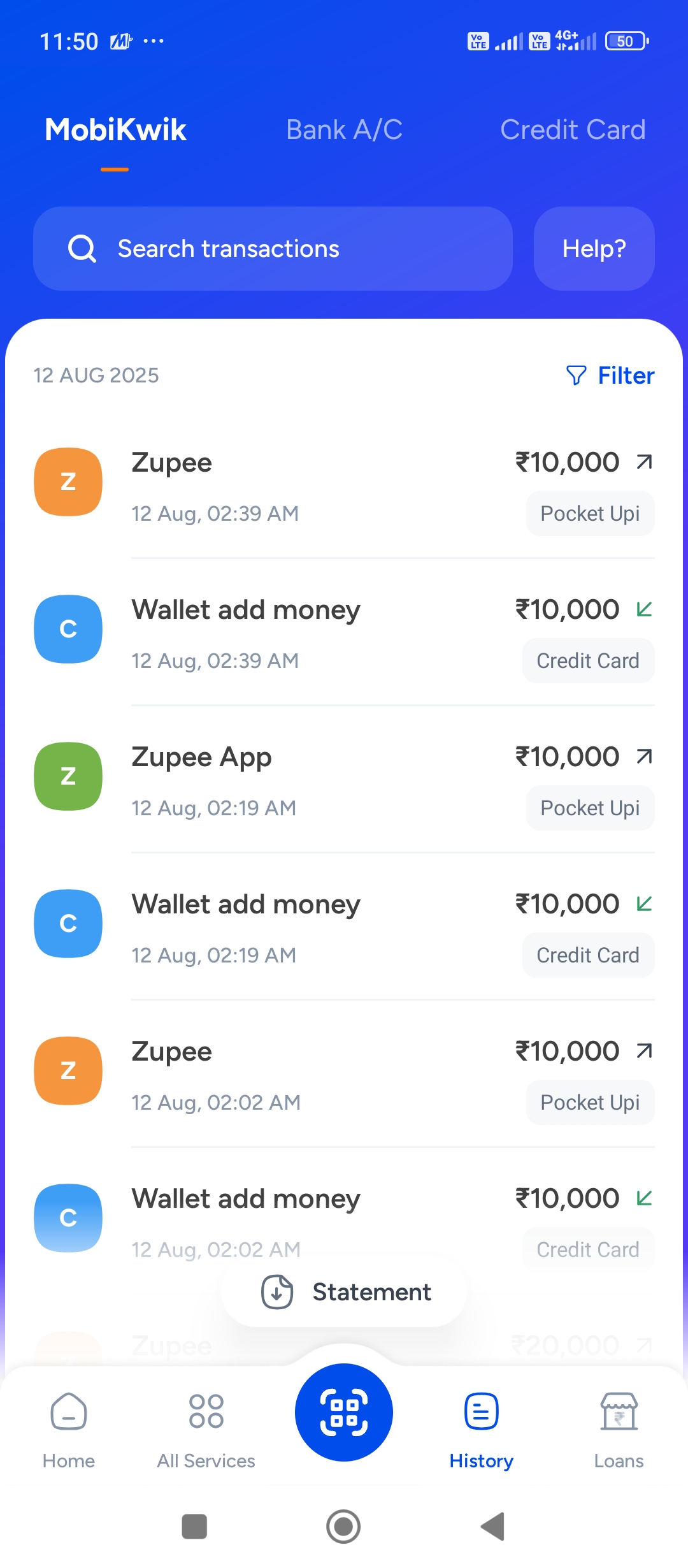Tap the green Zupee App avatar
The height and width of the screenshot is (1568, 688).
(68, 776)
